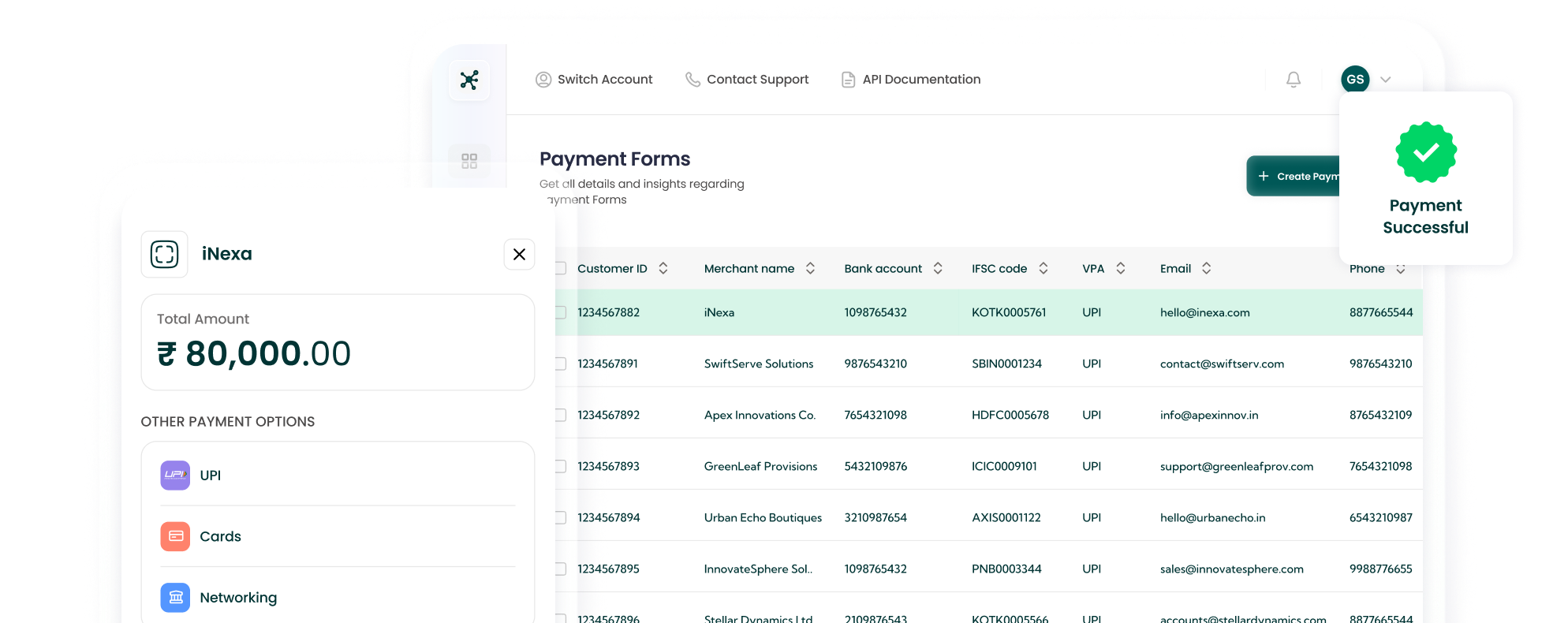Click the blue Networking bank icon

[175, 598]
